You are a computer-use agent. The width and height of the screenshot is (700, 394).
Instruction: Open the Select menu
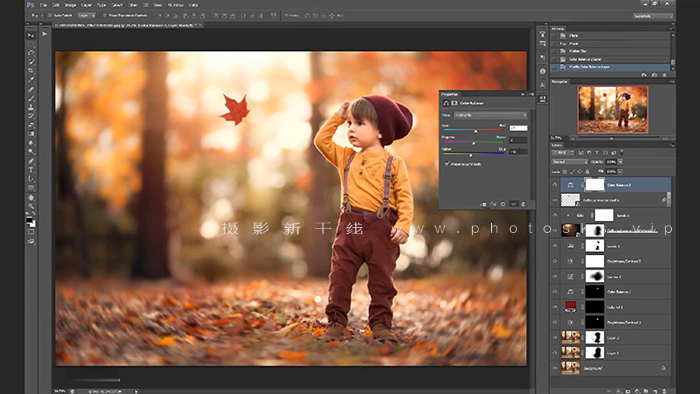pyautogui.click(x=117, y=5)
